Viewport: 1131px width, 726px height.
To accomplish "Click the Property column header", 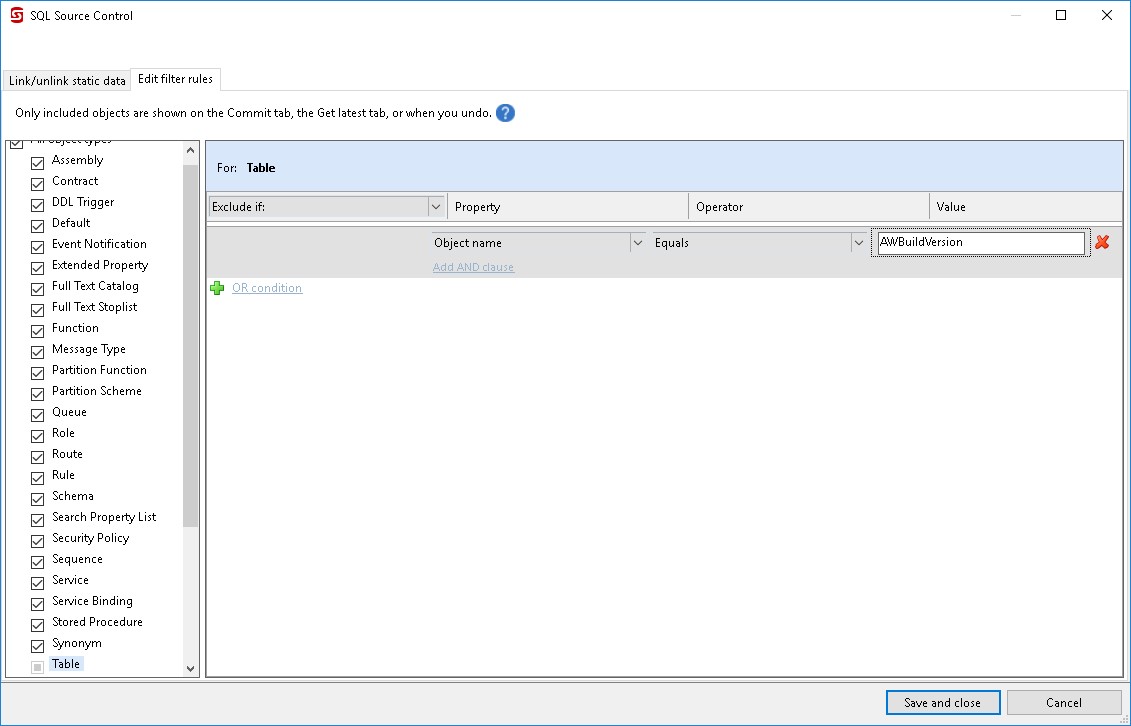I will (x=568, y=207).
